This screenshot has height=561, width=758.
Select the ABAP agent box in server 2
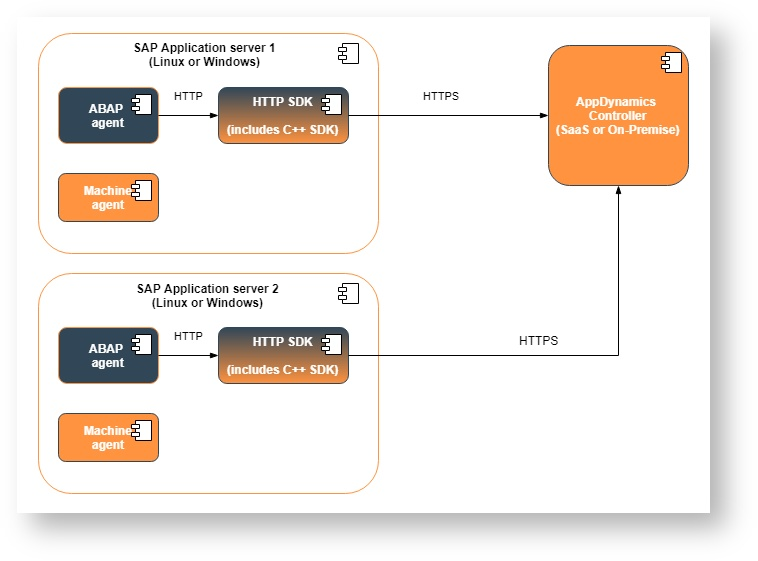(x=108, y=355)
